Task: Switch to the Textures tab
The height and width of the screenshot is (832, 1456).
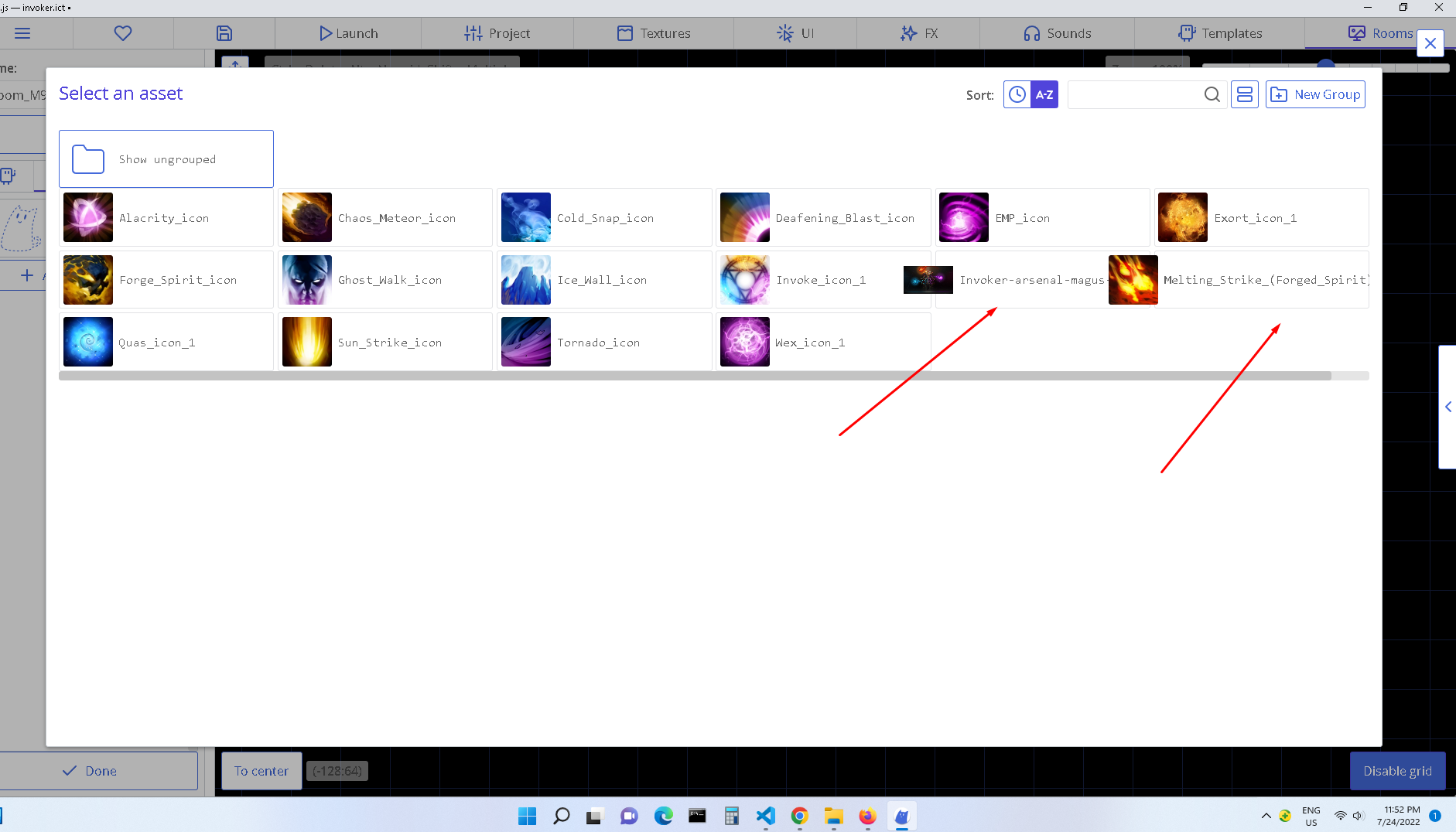Action: coord(654,33)
